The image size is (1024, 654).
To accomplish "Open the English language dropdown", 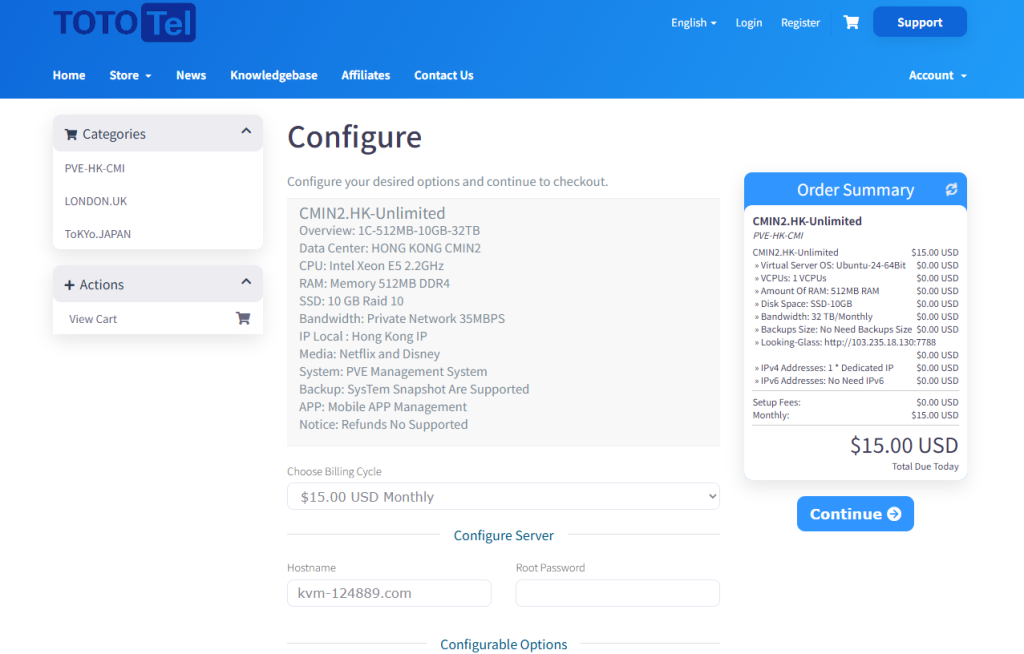I will 693,23.
